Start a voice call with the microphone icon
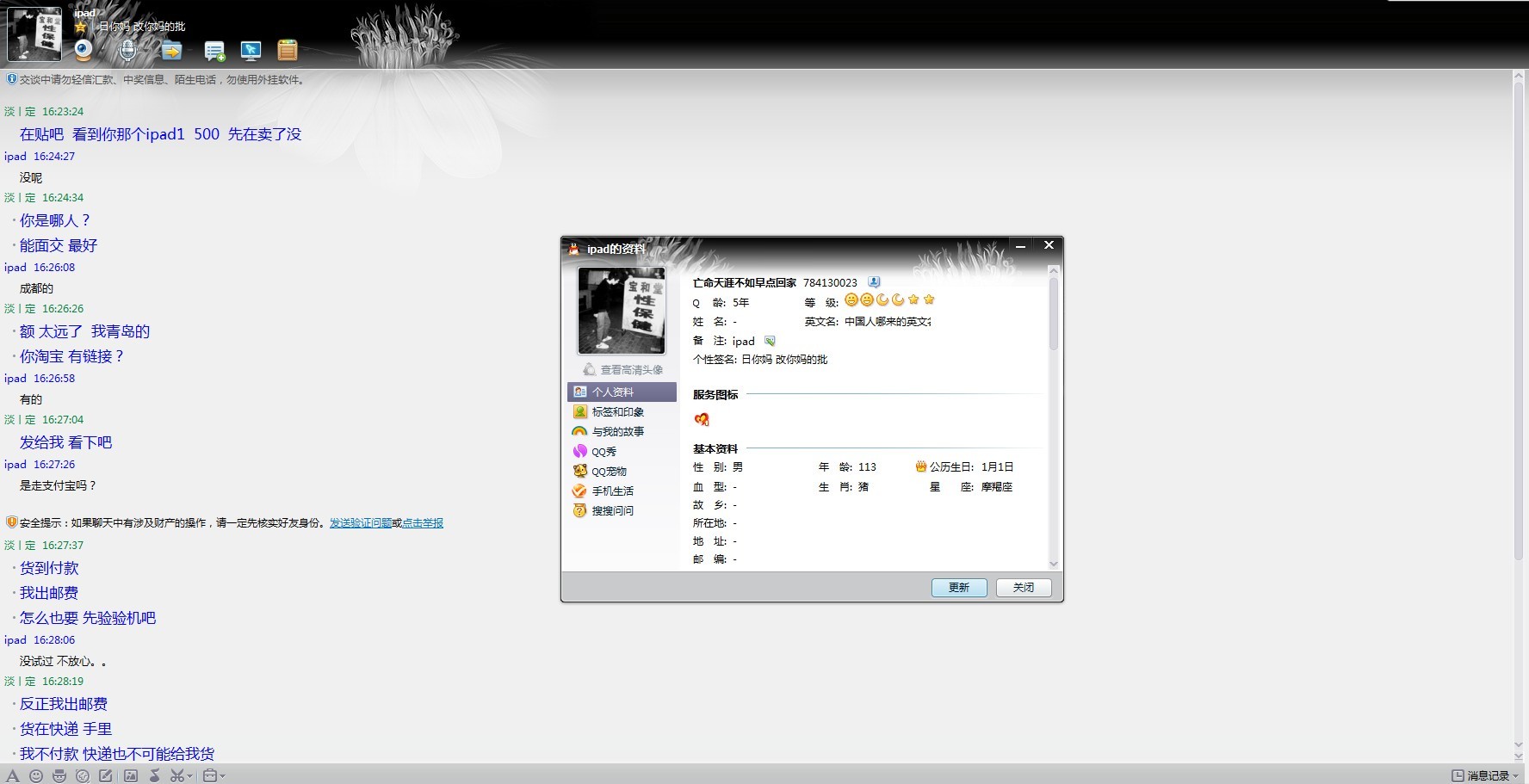The height and width of the screenshot is (784, 1529). pyautogui.click(x=127, y=51)
